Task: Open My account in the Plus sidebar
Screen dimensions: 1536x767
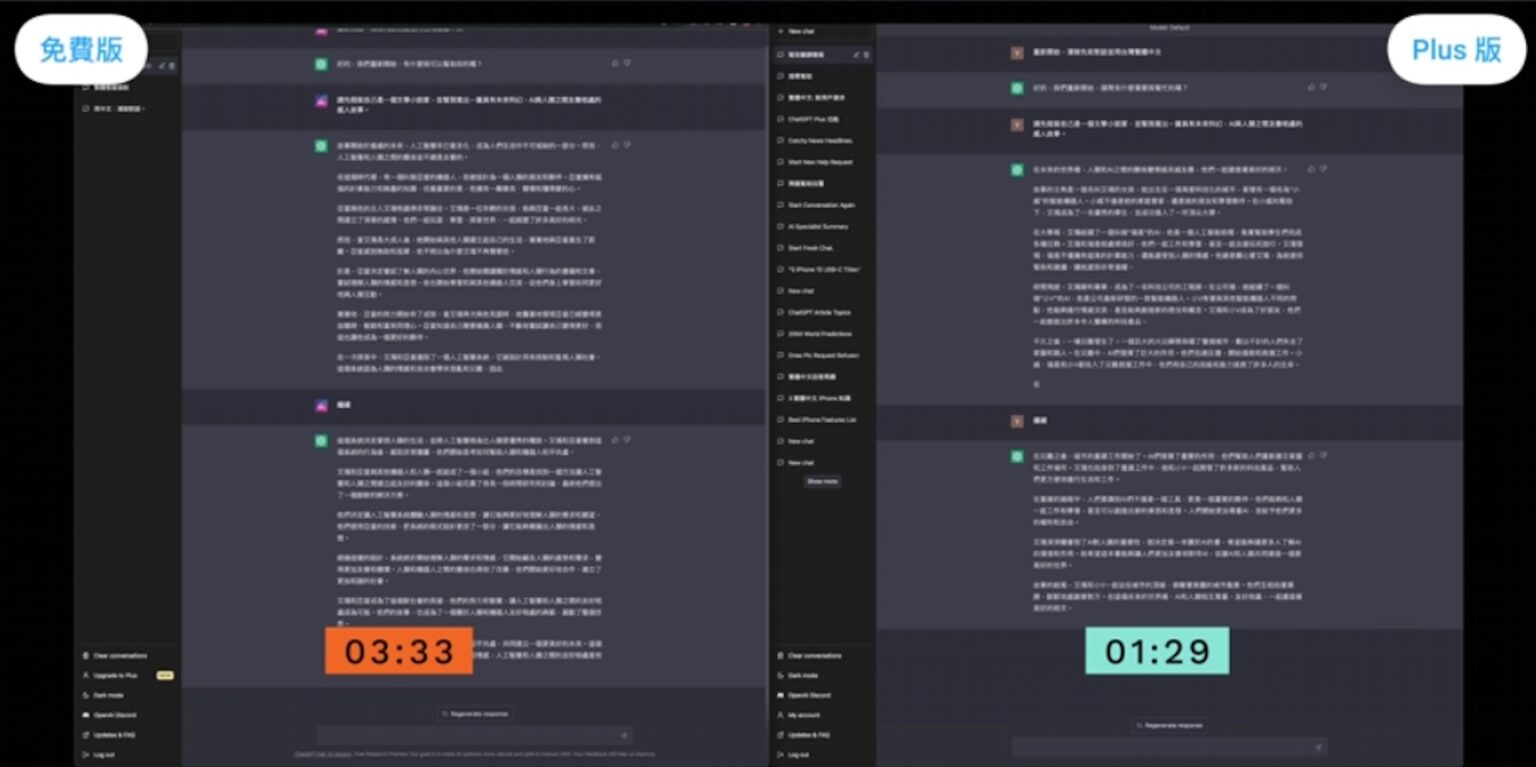Action: pos(803,715)
